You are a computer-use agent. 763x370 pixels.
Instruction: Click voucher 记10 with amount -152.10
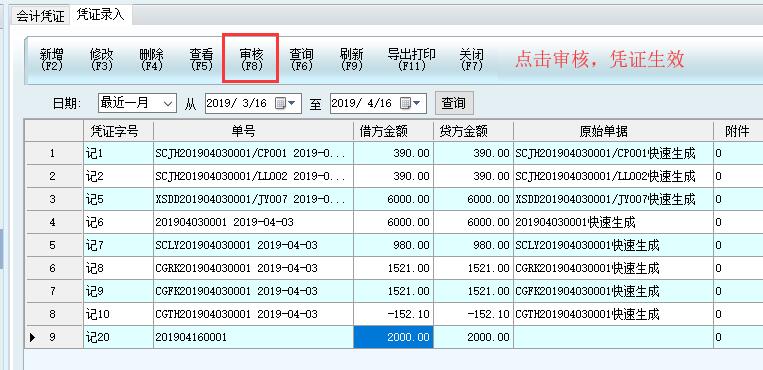[118, 314]
